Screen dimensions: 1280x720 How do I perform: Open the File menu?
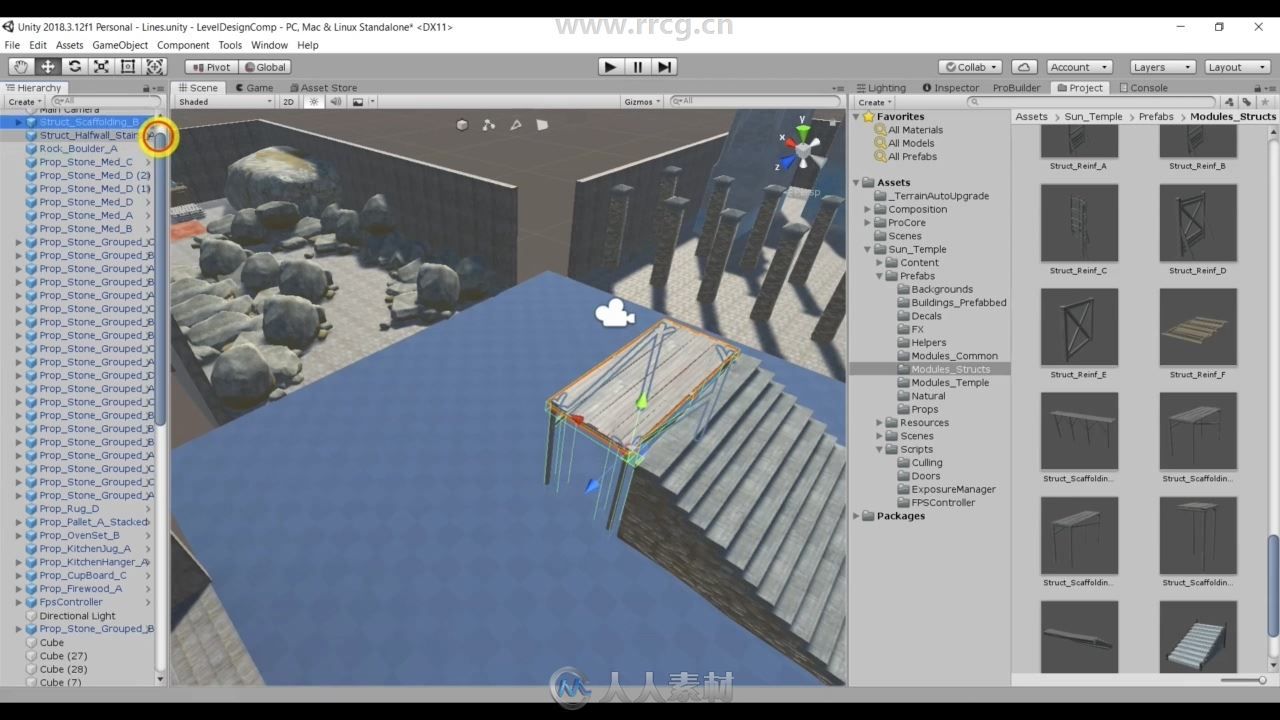(12, 45)
